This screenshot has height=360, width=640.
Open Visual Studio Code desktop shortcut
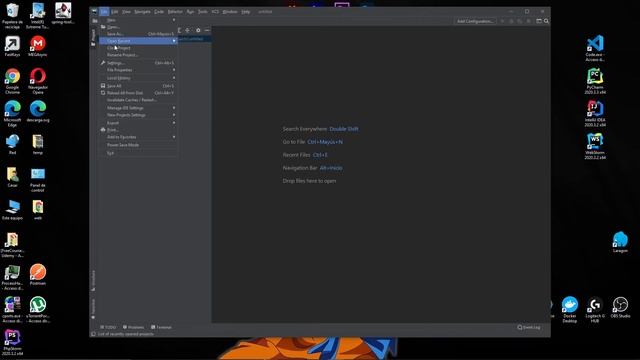pos(595,49)
